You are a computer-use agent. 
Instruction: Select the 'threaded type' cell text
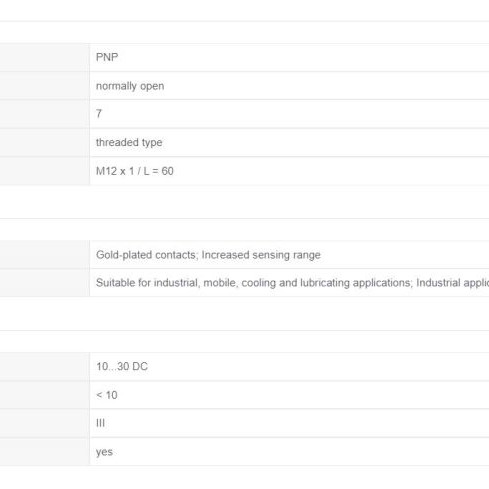pos(129,143)
